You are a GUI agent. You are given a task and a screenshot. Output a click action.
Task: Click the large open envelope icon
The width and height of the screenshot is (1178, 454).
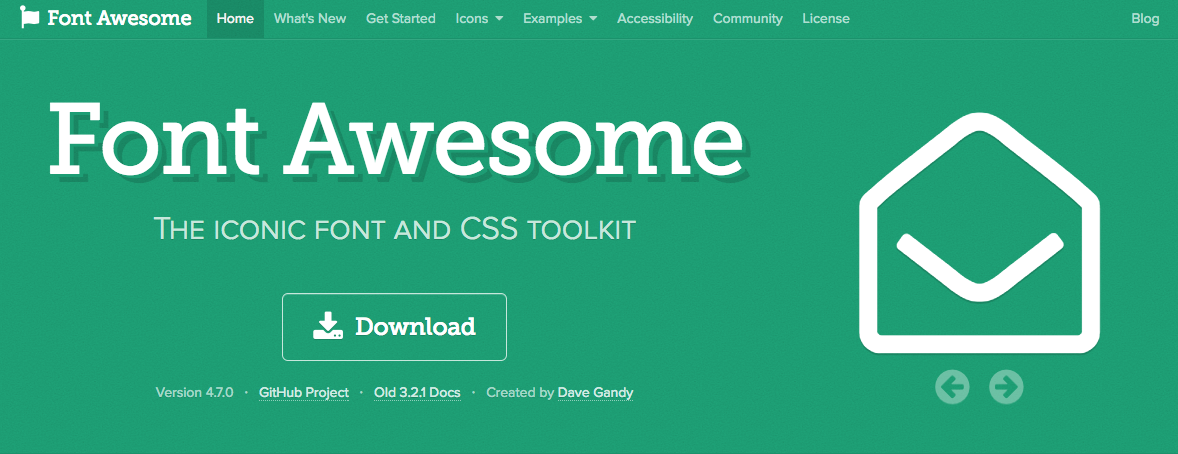(979, 233)
